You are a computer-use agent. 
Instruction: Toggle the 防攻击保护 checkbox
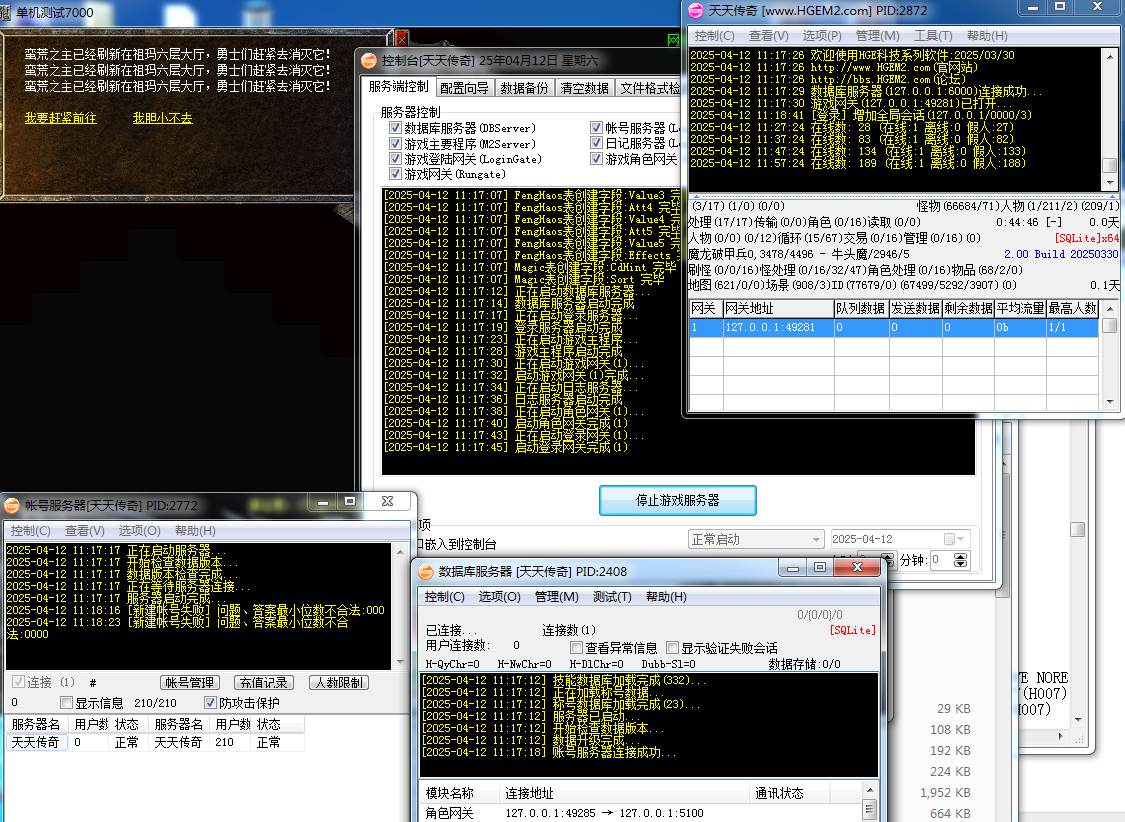pyautogui.click(x=210, y=702)
